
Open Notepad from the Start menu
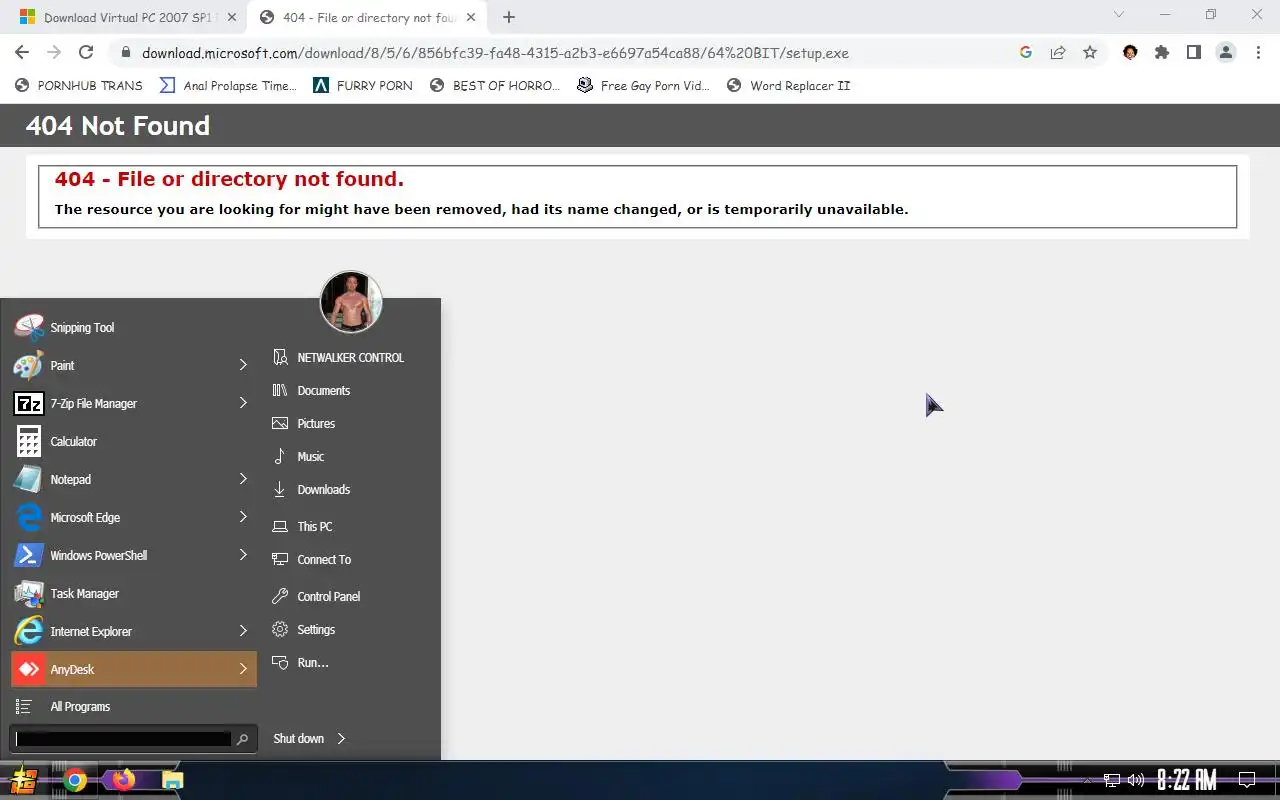click(x=133, y=479)
